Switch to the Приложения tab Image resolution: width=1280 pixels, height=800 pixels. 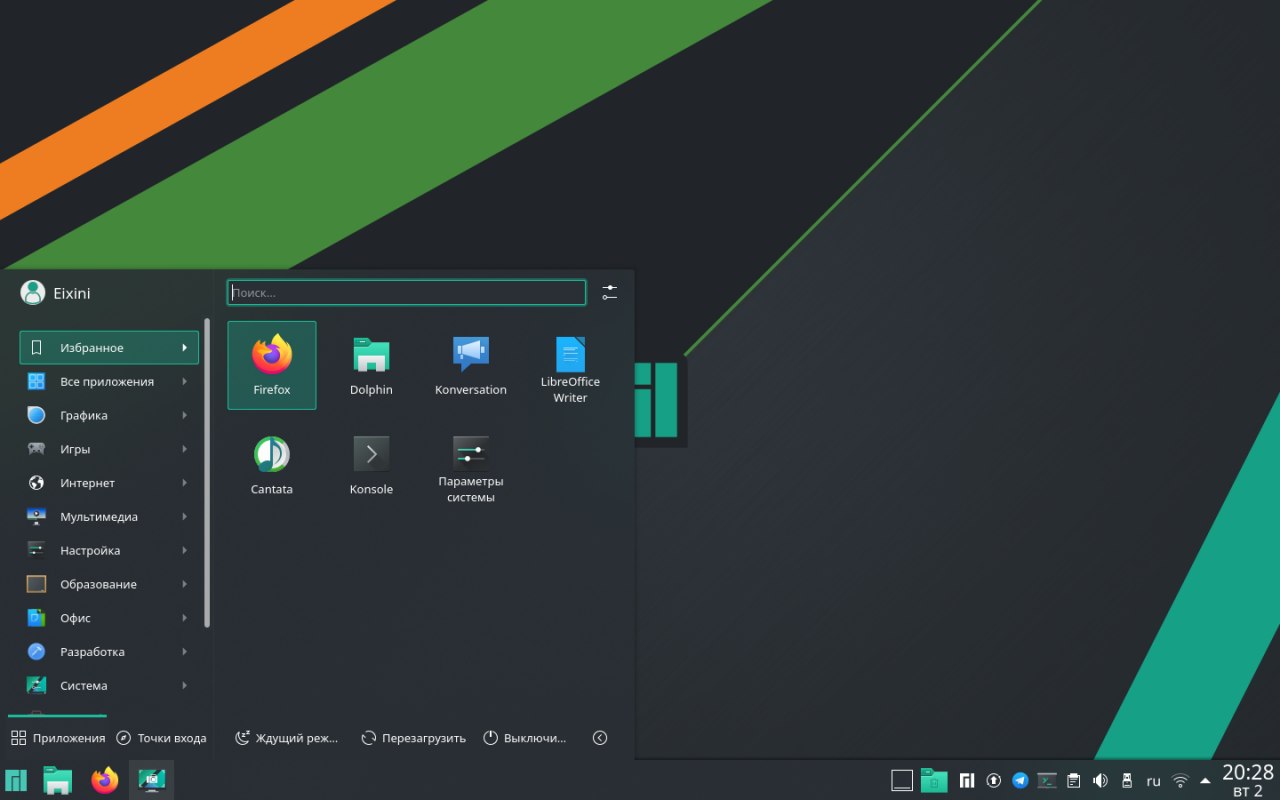point(57,738)
